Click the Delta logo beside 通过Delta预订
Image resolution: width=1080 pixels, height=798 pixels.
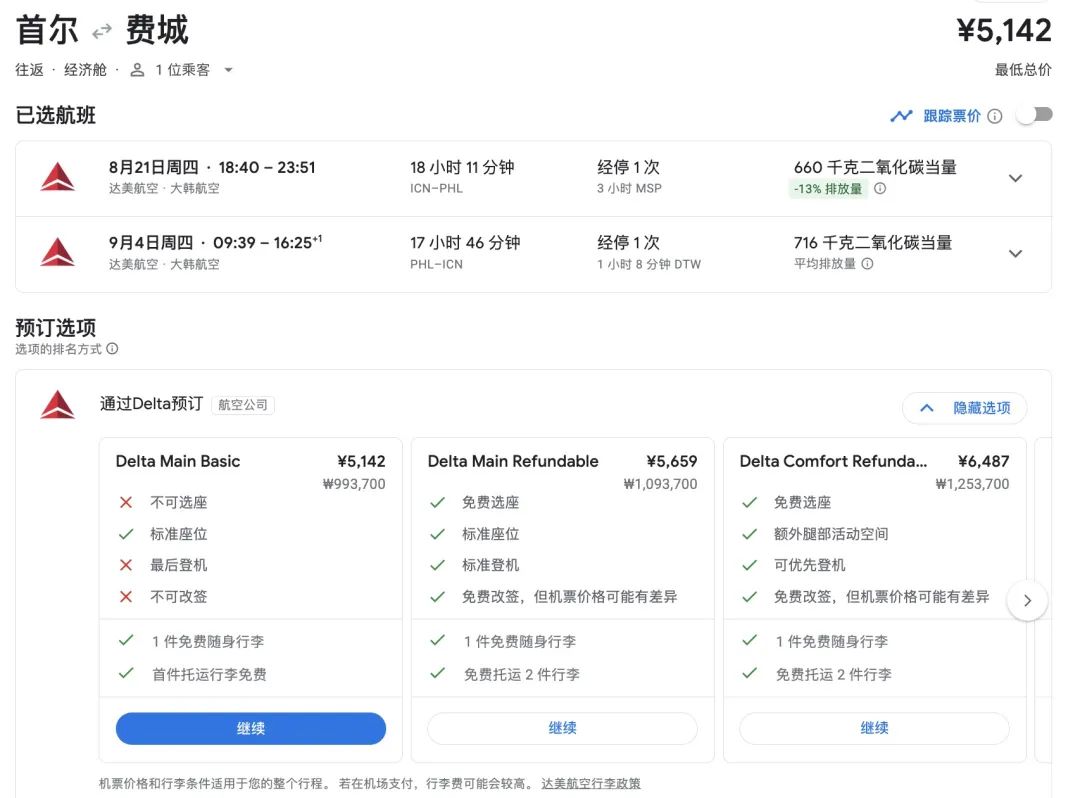click(x=57, y=405)
